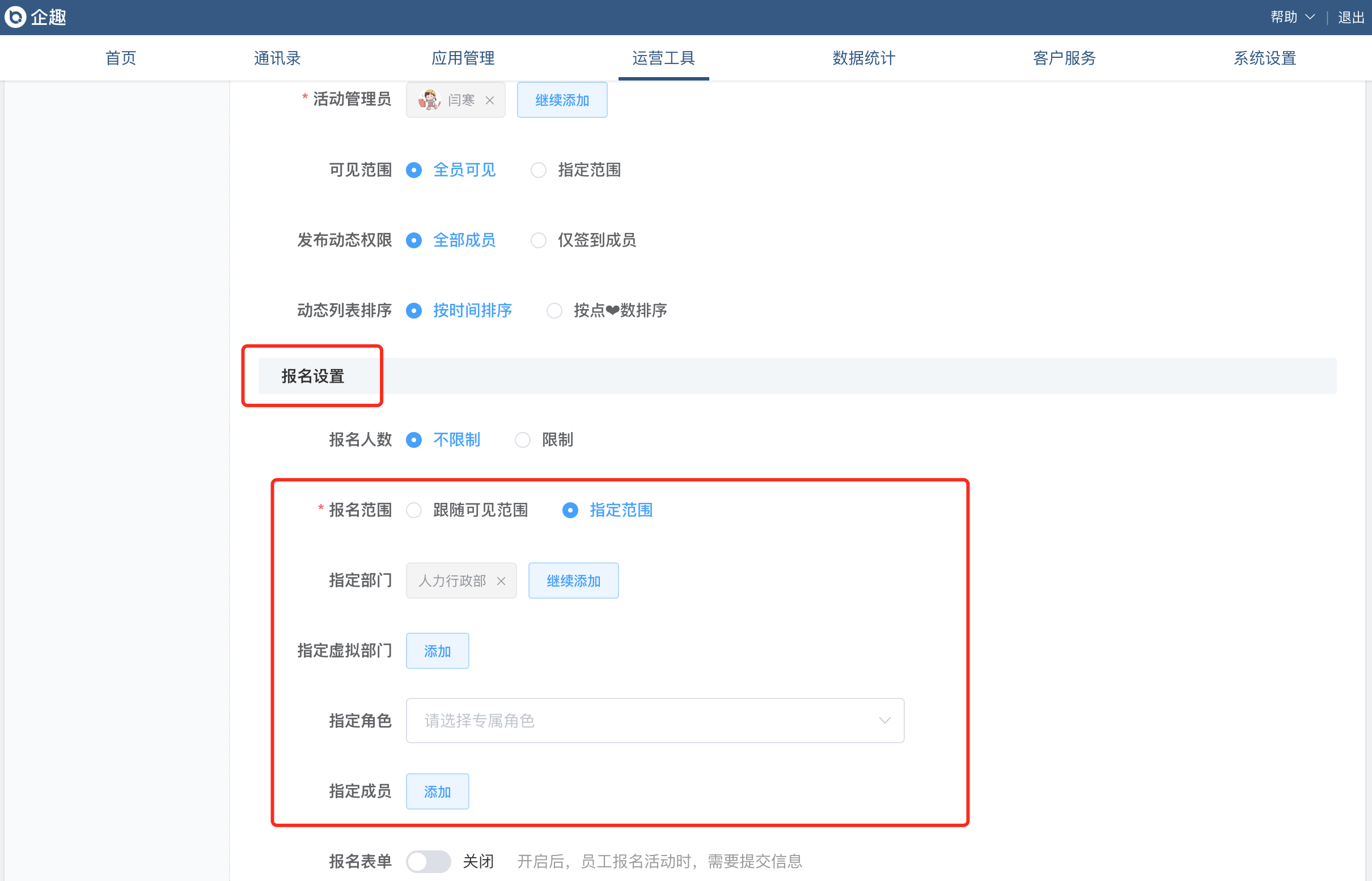Remove 闫寒 from activity managers

coord(490,101)
